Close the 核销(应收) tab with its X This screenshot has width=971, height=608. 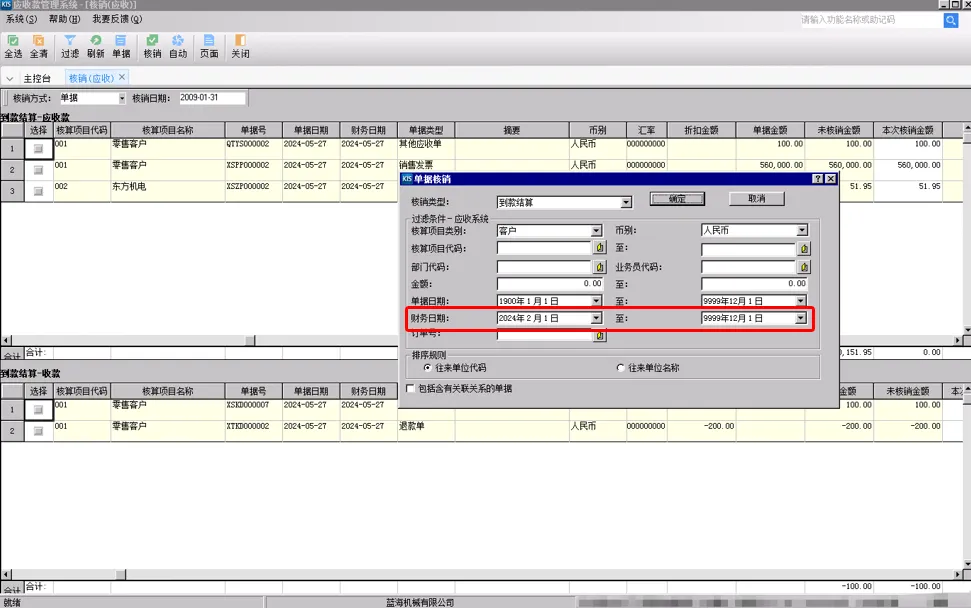tap(122, 77)
